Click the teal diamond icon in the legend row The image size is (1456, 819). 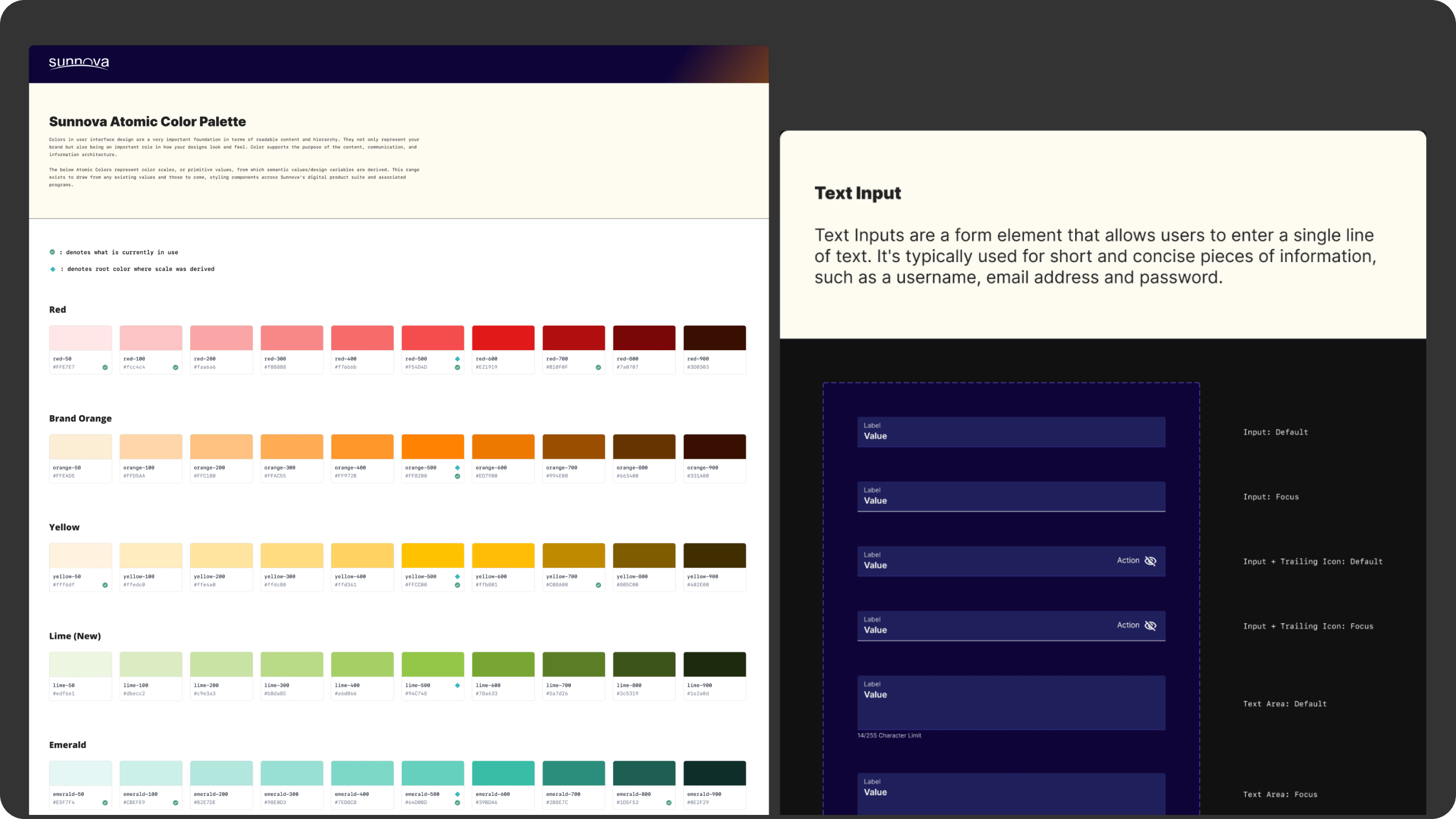[x=53, y=269]
